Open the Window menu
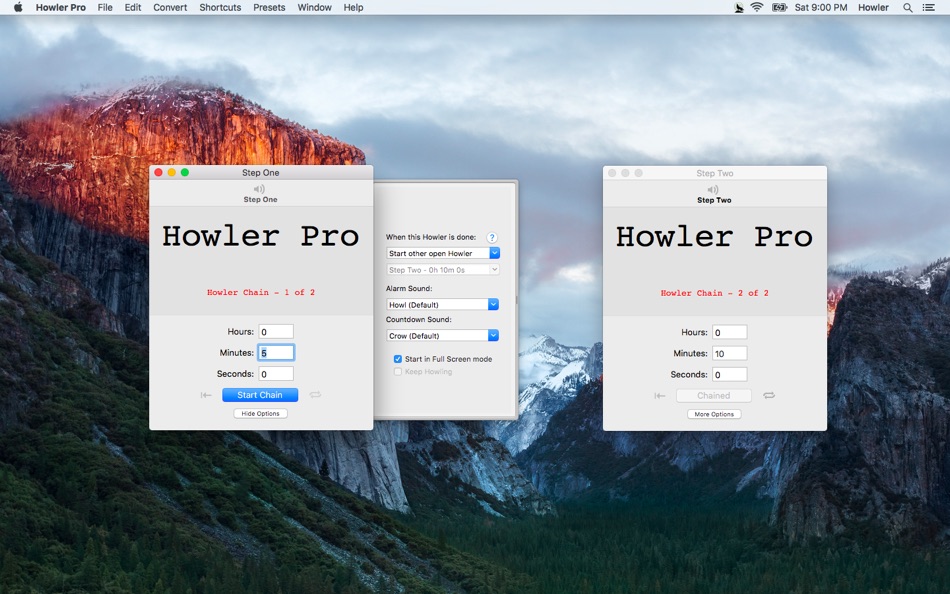 (314, 7)
